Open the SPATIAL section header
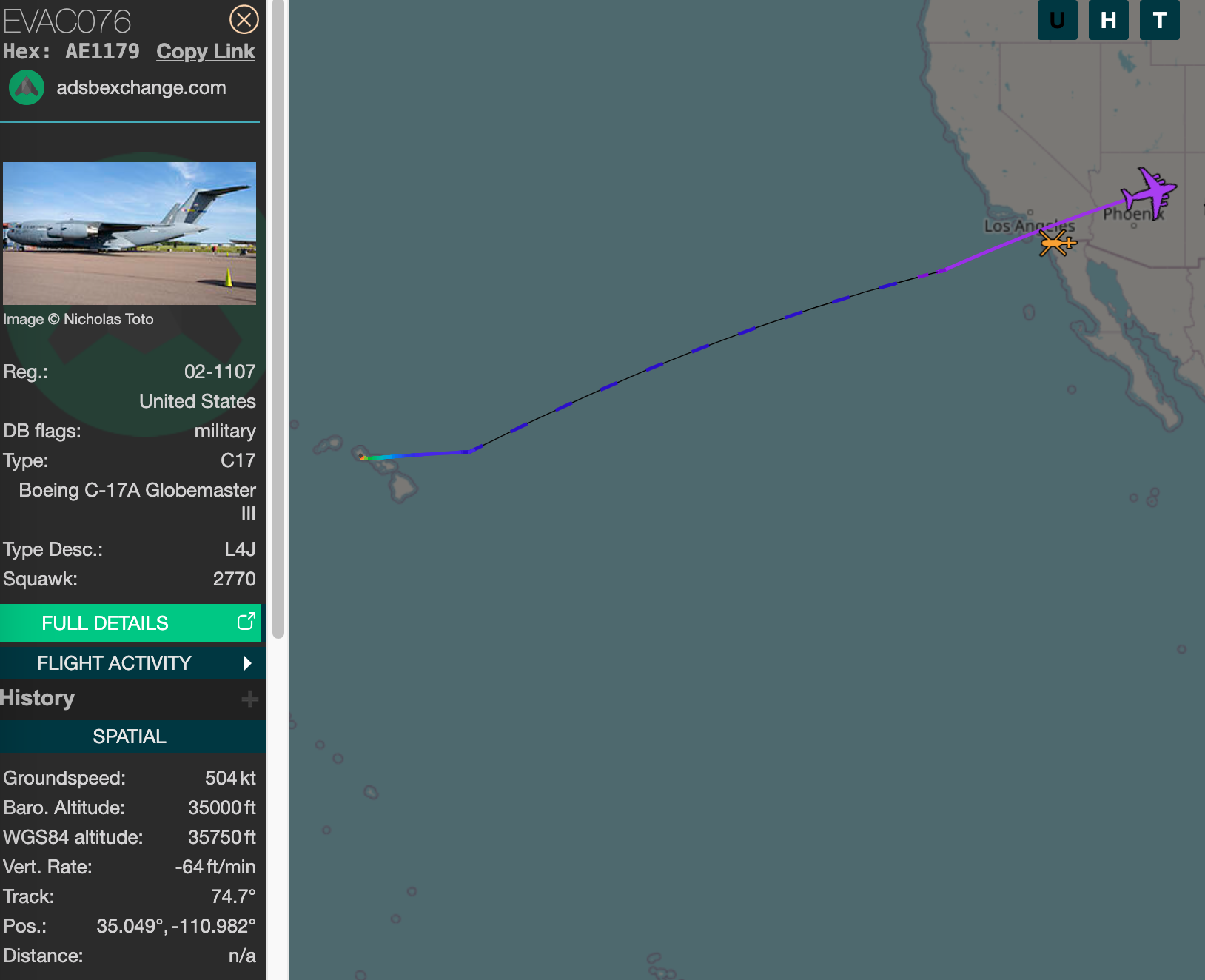Viewport: 1205px width, 980px height. 130,736
